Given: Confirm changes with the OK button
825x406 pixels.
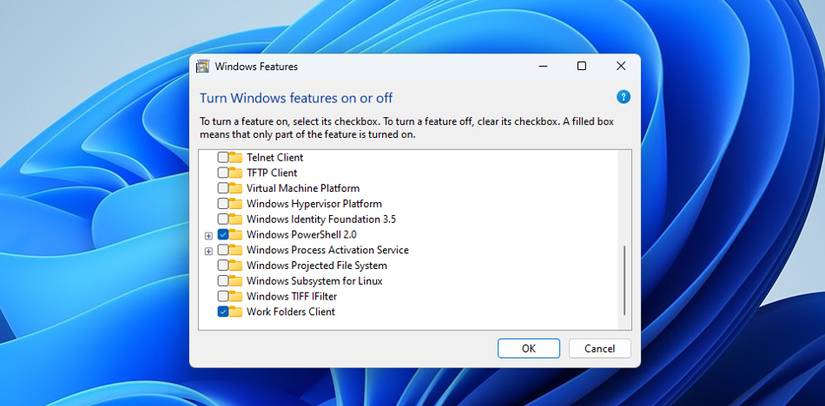Looking at the screenshot, I should point(529,348).
